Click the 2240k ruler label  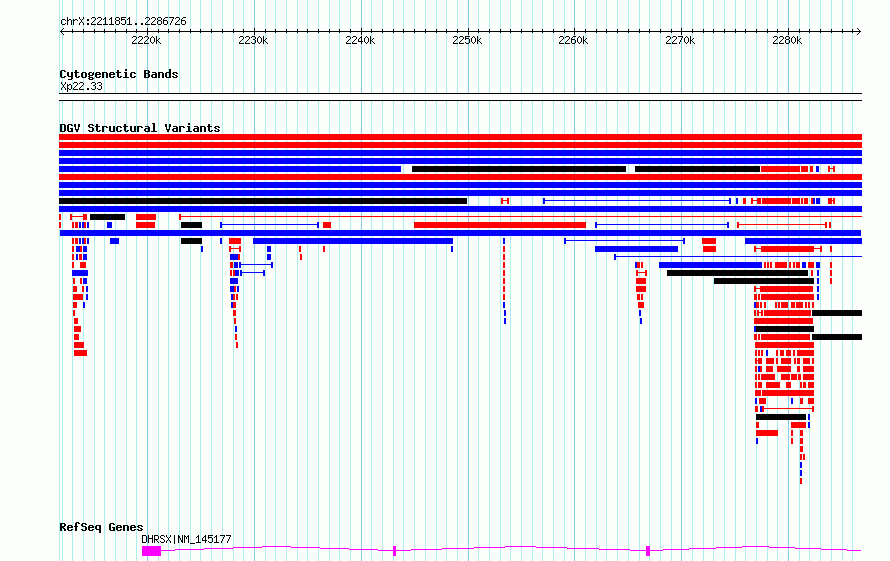(x=360, y=40)
